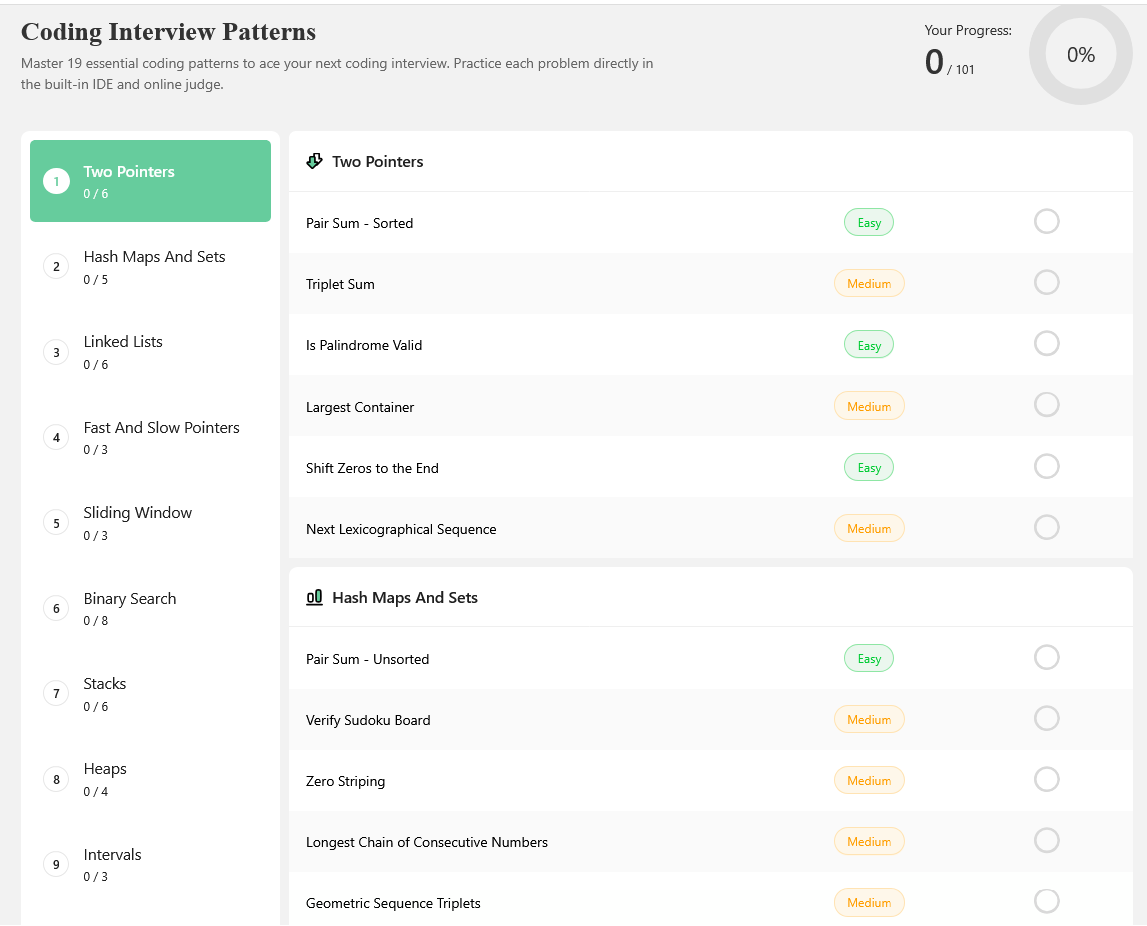Check off the Zero Striping problem
The height and width of the screenshot is (926, 1147).
point(1046,779)
